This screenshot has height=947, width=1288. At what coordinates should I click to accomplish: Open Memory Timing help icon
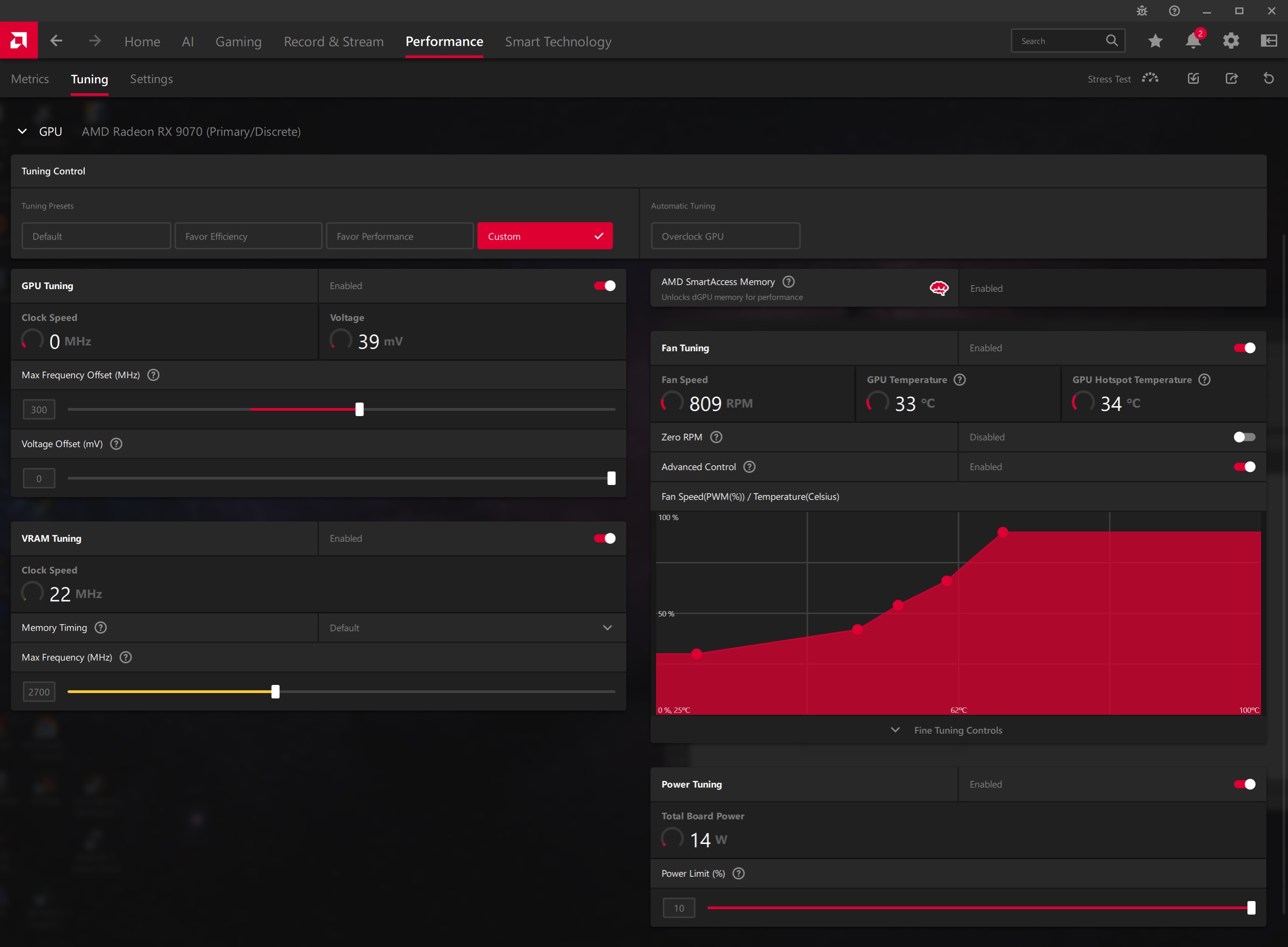coord(101,628)
